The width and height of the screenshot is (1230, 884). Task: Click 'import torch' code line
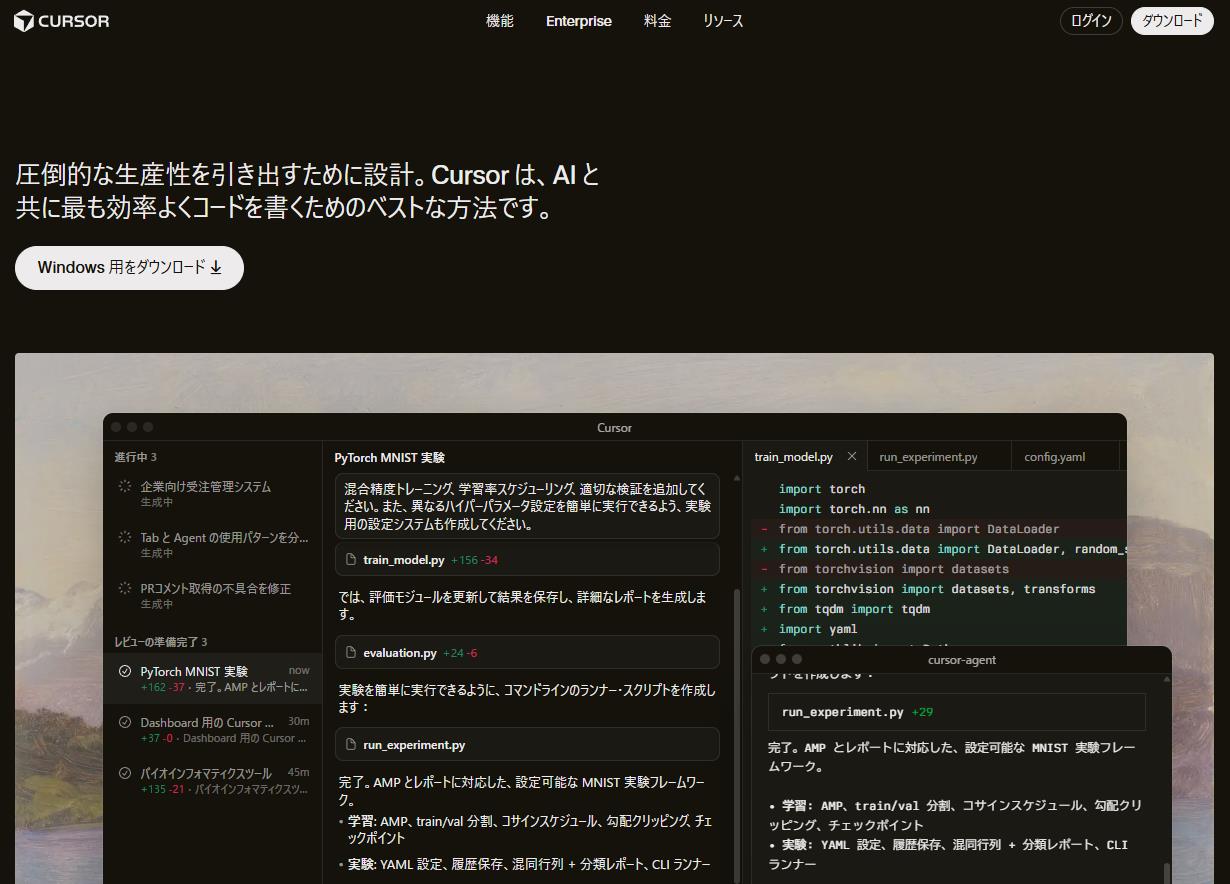(822, 489)
